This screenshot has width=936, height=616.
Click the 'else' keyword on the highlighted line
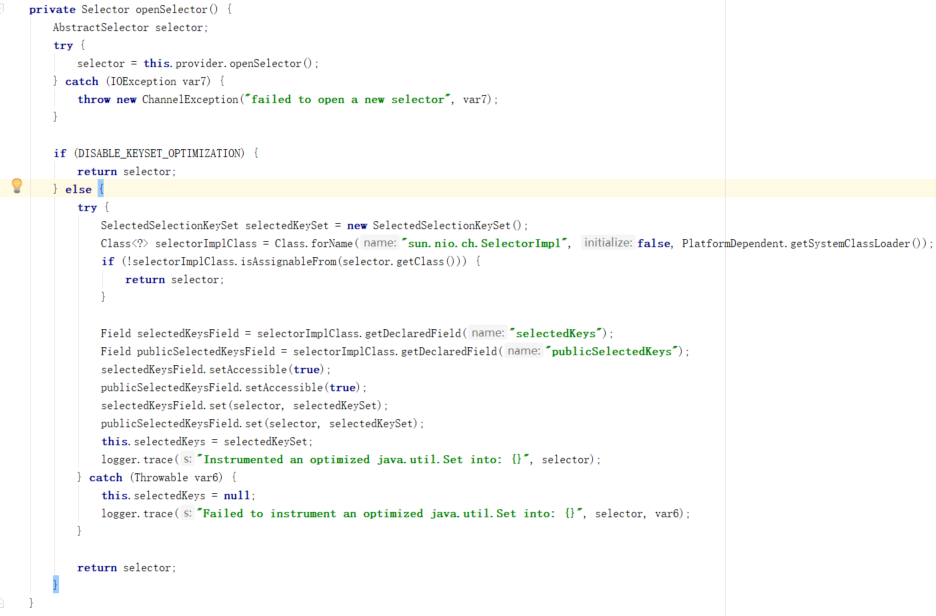pos(78,189)
